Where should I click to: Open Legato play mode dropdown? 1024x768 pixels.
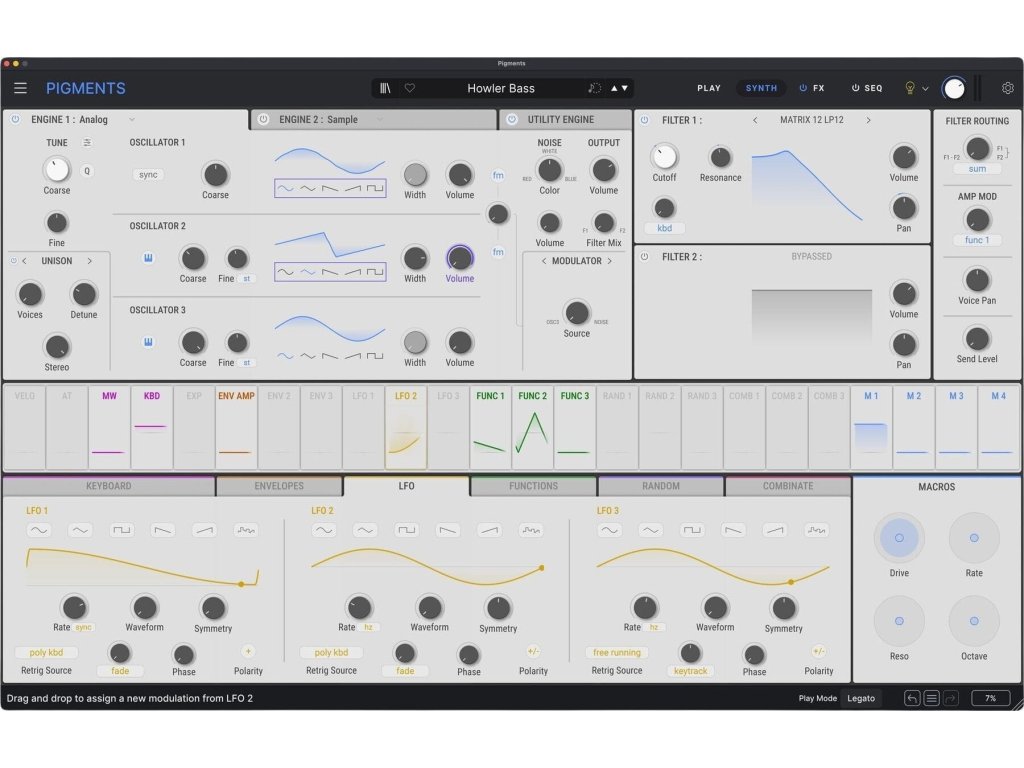coord(860,698)
